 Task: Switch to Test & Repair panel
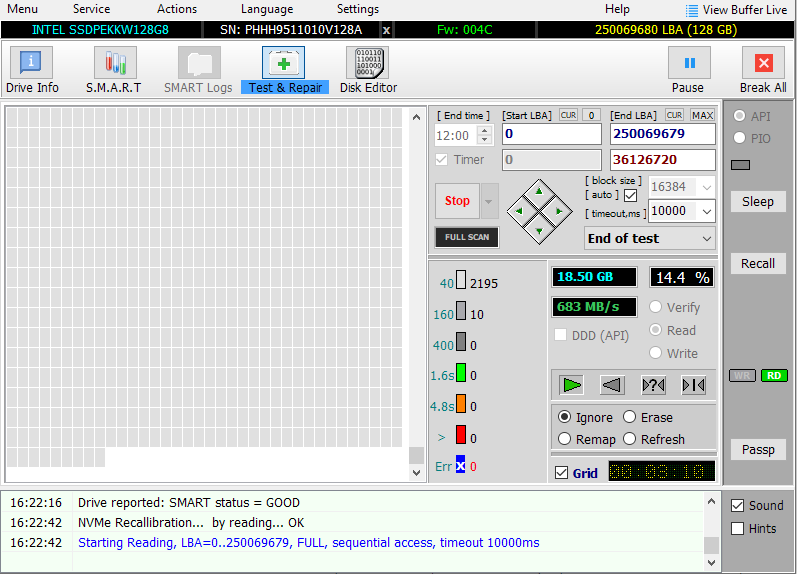click(285, 70)
